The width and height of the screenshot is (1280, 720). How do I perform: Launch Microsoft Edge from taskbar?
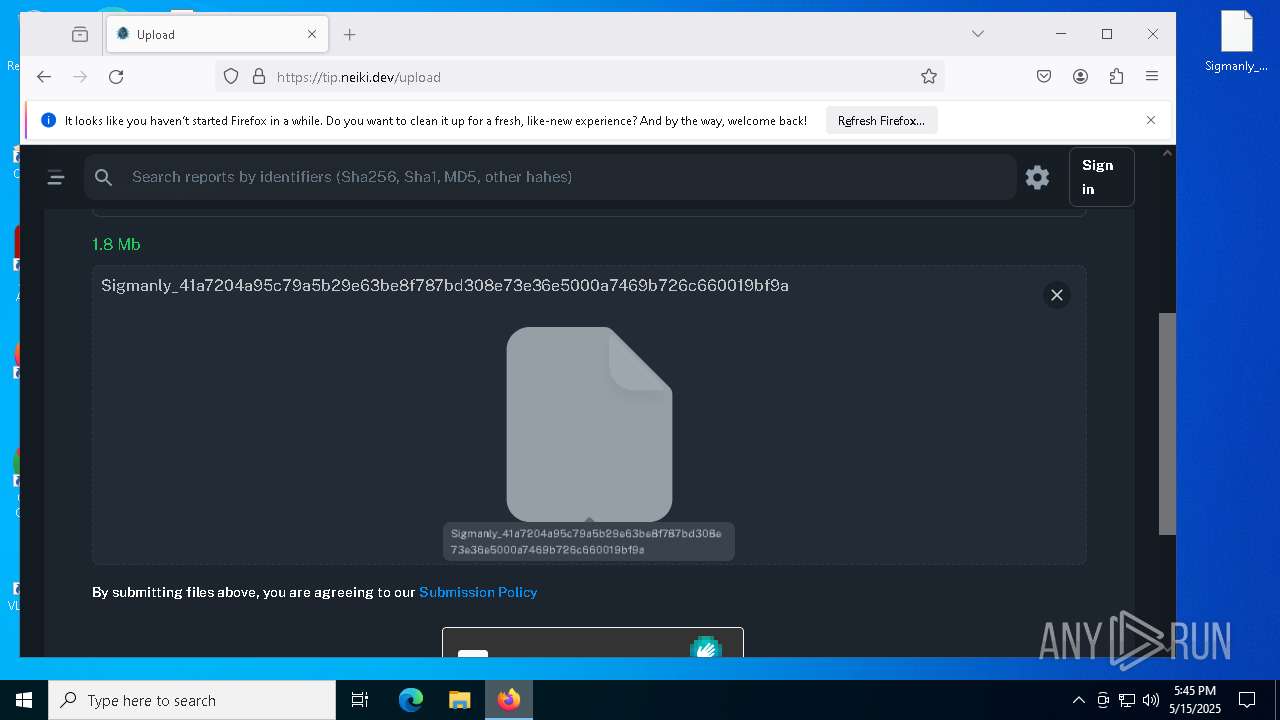pyautogui.click(x=411, y=700)
